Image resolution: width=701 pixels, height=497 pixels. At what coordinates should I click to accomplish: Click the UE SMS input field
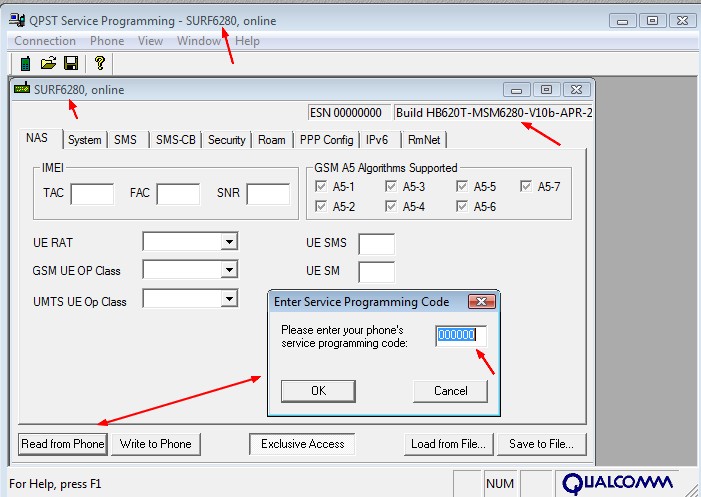[376, 244]
